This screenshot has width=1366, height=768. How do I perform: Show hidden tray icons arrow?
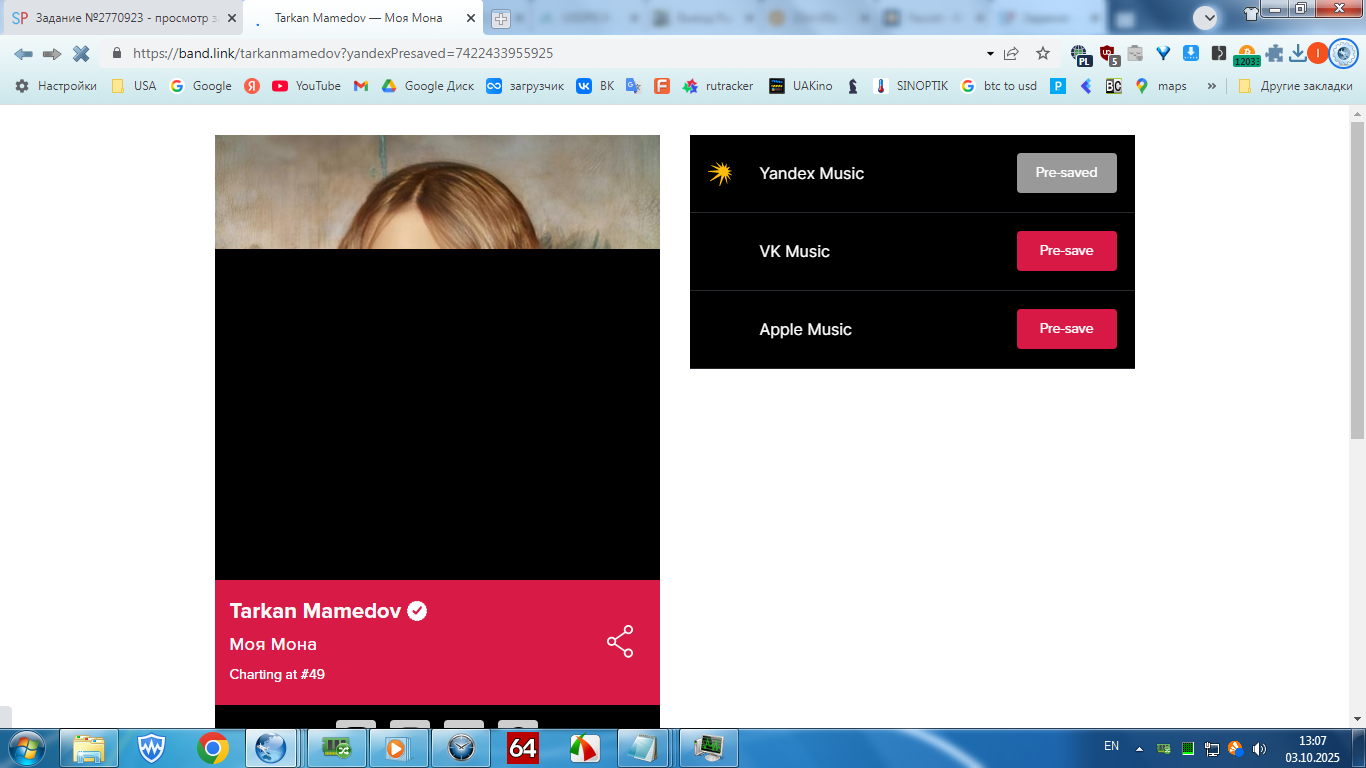coord(1139,748)
